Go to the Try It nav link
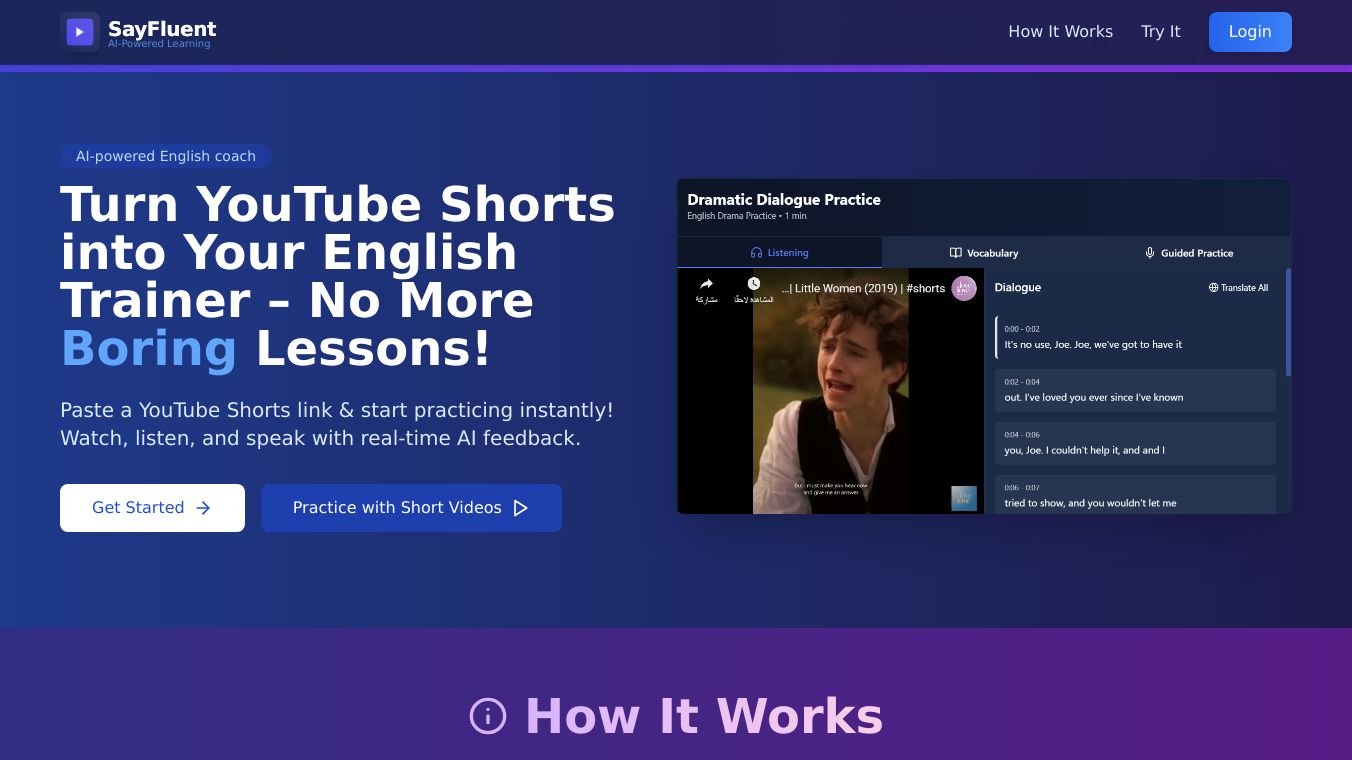 click(x=1160, y=32)
